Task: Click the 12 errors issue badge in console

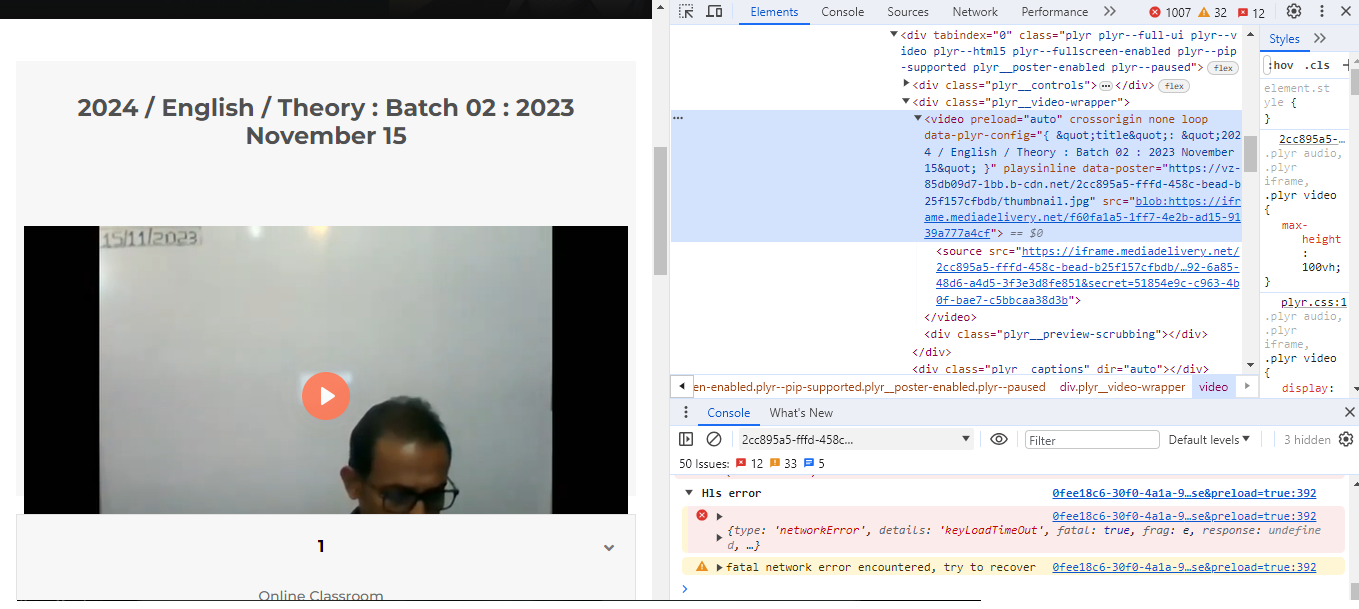Action: [749, 464]
